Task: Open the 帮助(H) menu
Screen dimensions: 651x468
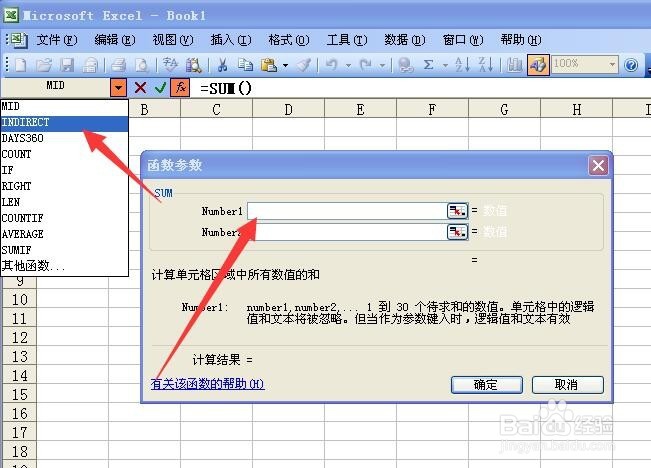Action: [x=521, y=40]
